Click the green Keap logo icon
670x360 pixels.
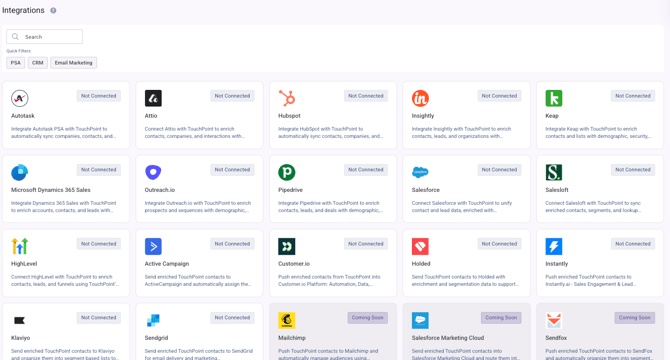tap(554, 98)
